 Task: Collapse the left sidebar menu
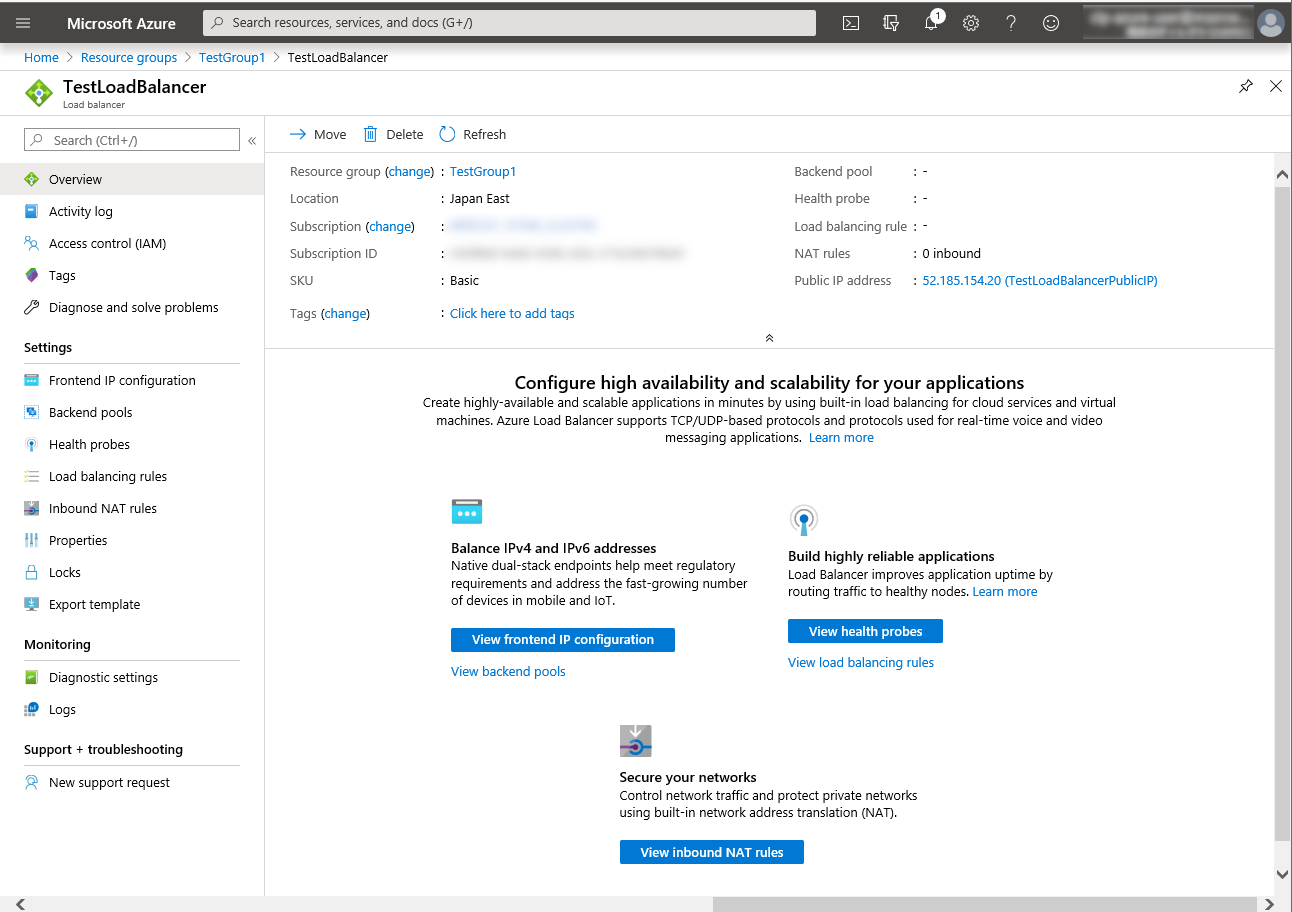(x=252, y=141)
